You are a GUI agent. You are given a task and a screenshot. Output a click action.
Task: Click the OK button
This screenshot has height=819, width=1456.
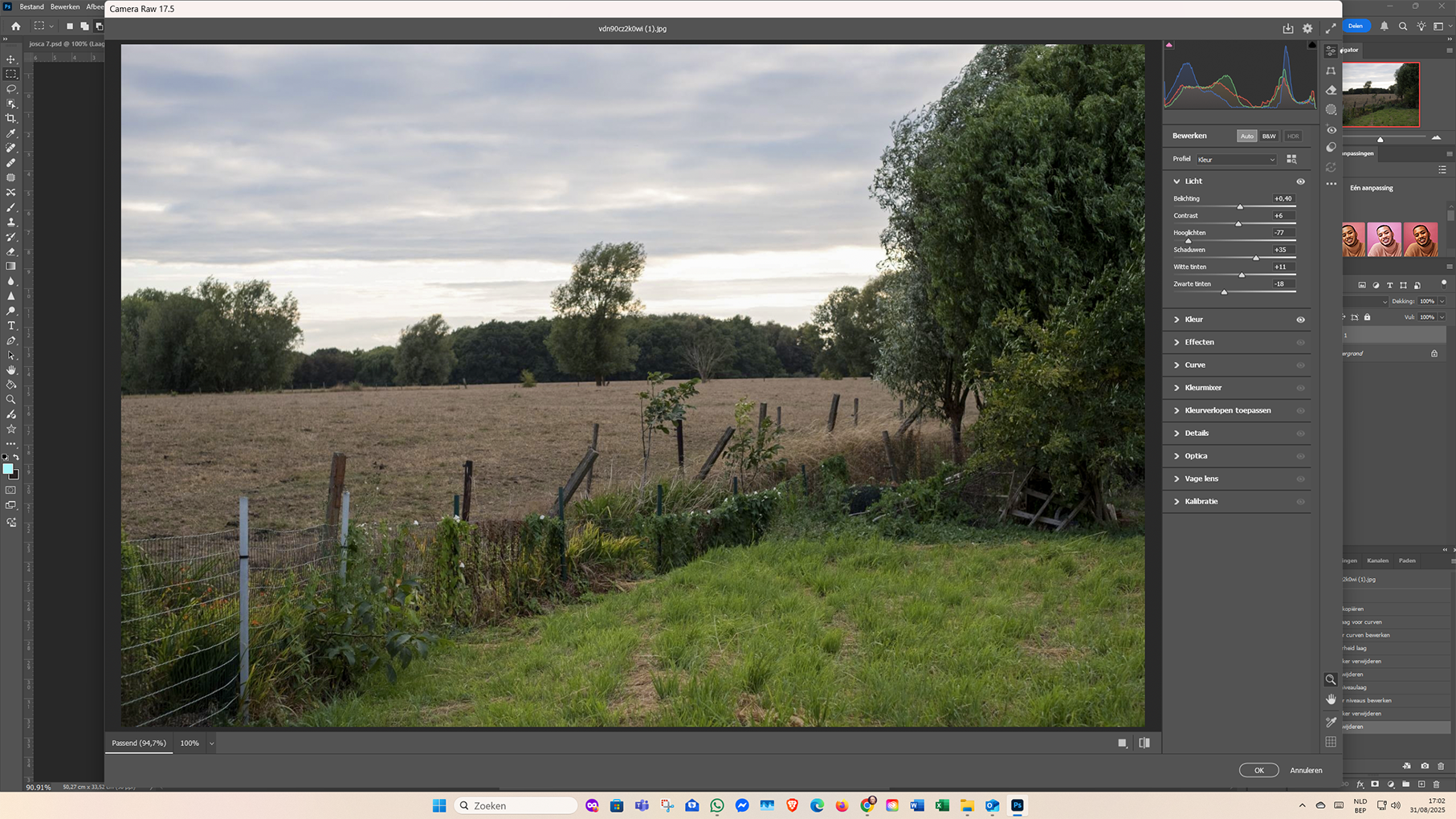coord(1258,770)
